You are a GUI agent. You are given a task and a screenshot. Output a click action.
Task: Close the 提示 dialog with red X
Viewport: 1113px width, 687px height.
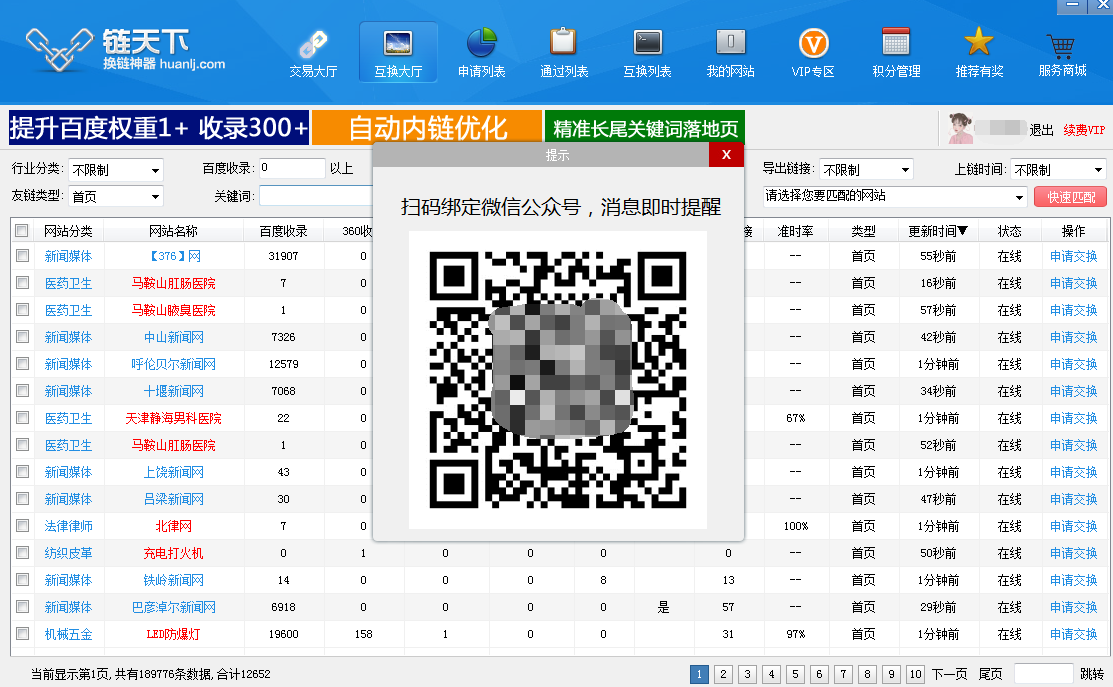pyautogui.click(x=726, y=155)
